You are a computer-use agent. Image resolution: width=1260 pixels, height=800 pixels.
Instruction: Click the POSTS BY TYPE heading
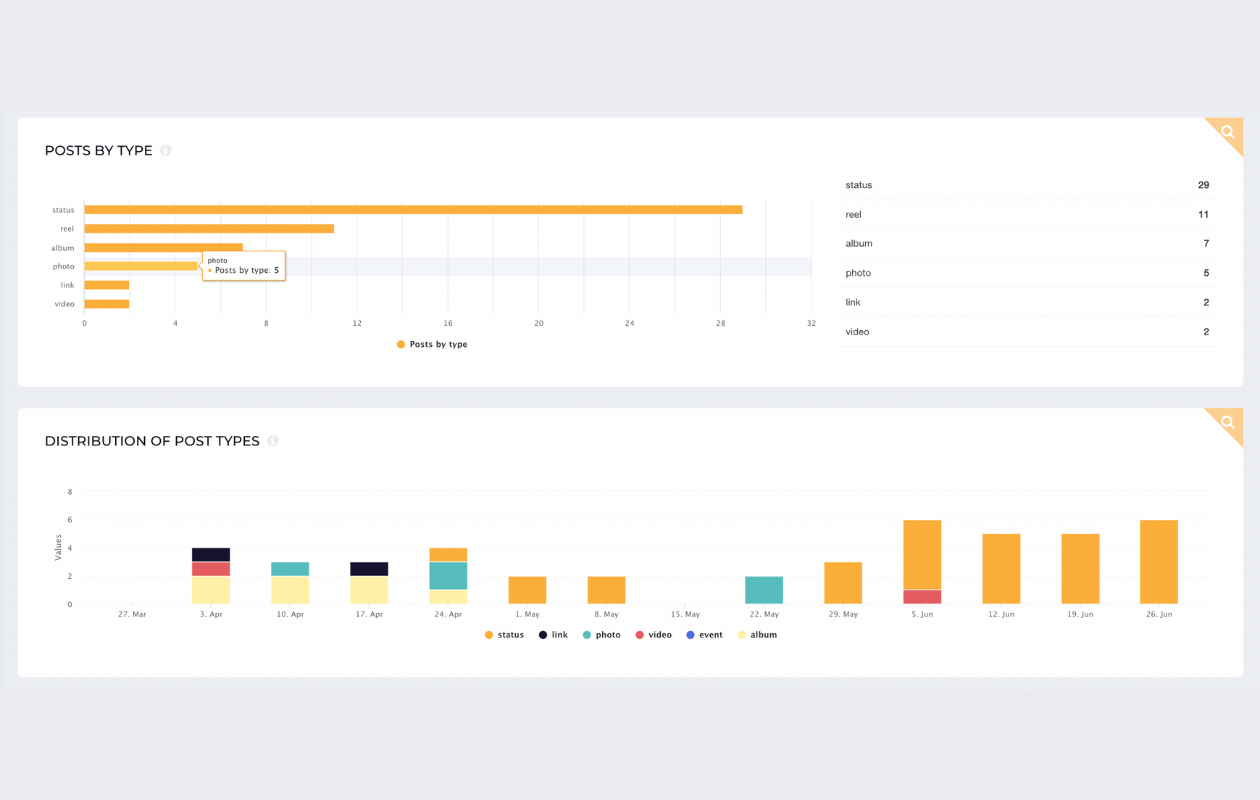point(99,151)
